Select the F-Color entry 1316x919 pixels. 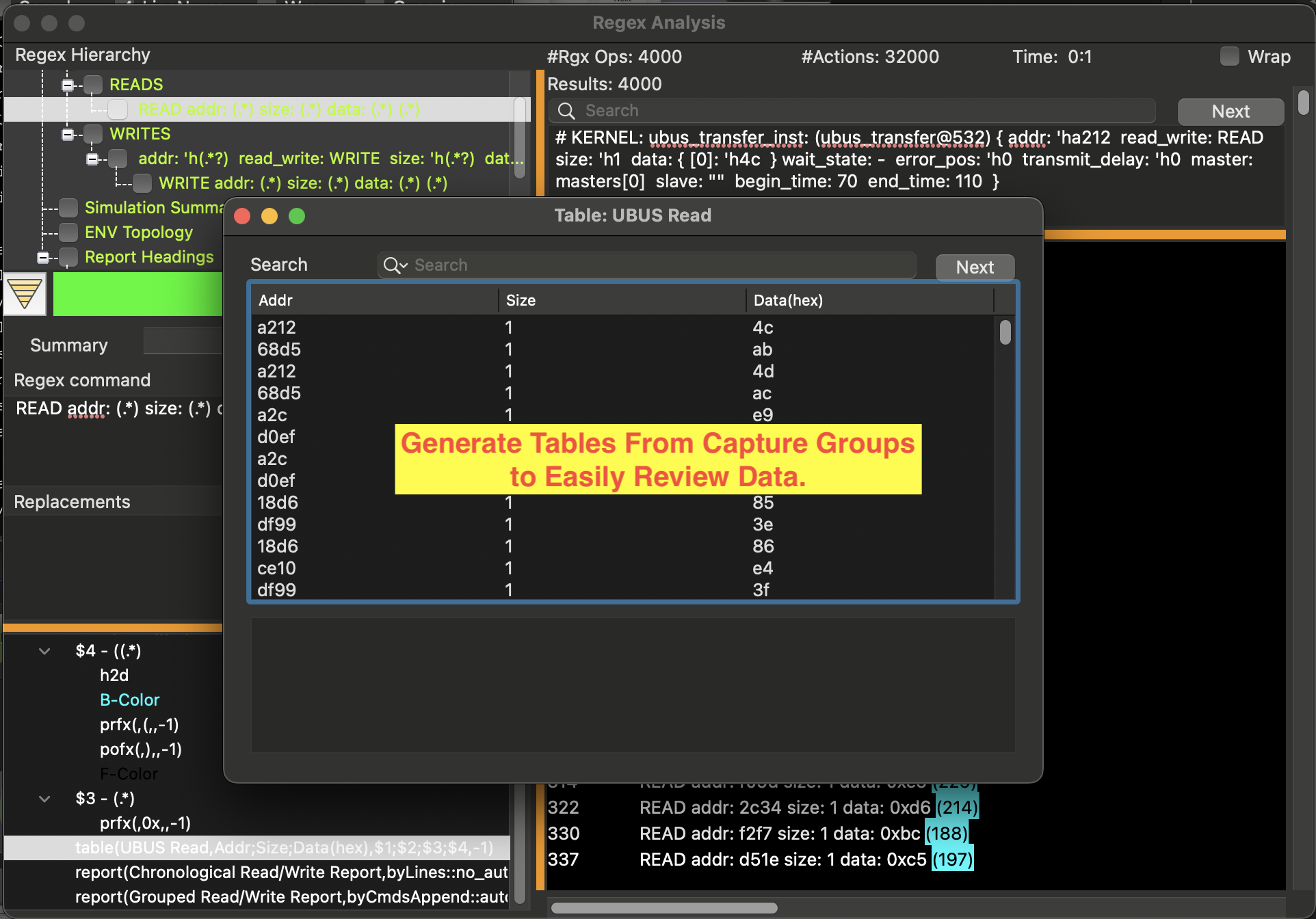129,774
